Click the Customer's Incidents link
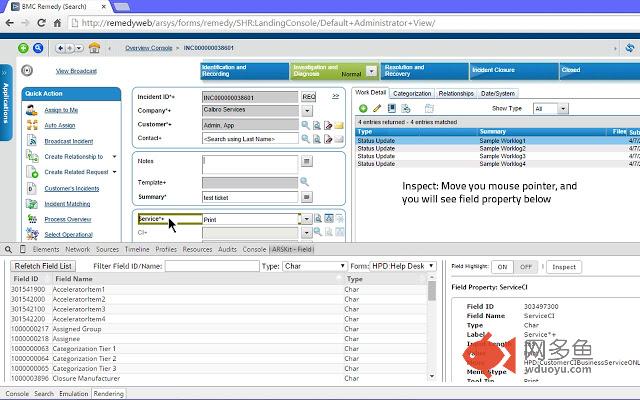Viewport: 640px width, 400px height. 72,189
